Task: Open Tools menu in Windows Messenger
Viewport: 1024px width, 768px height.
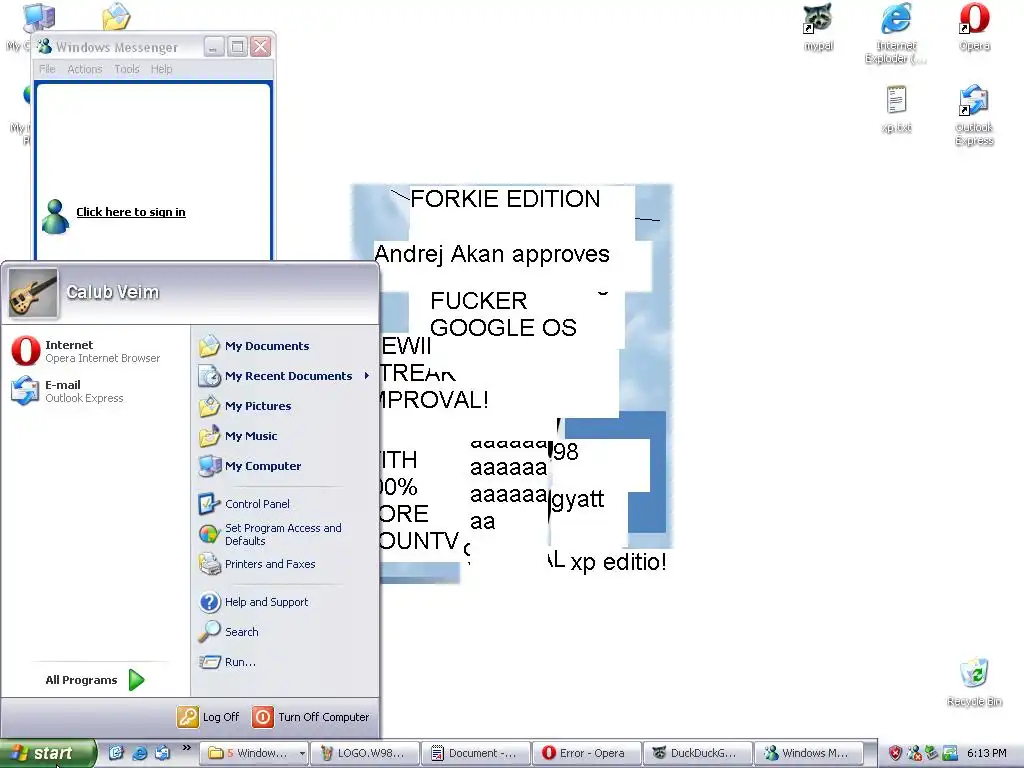Action: pyautogui.click(x=127, y=69)
